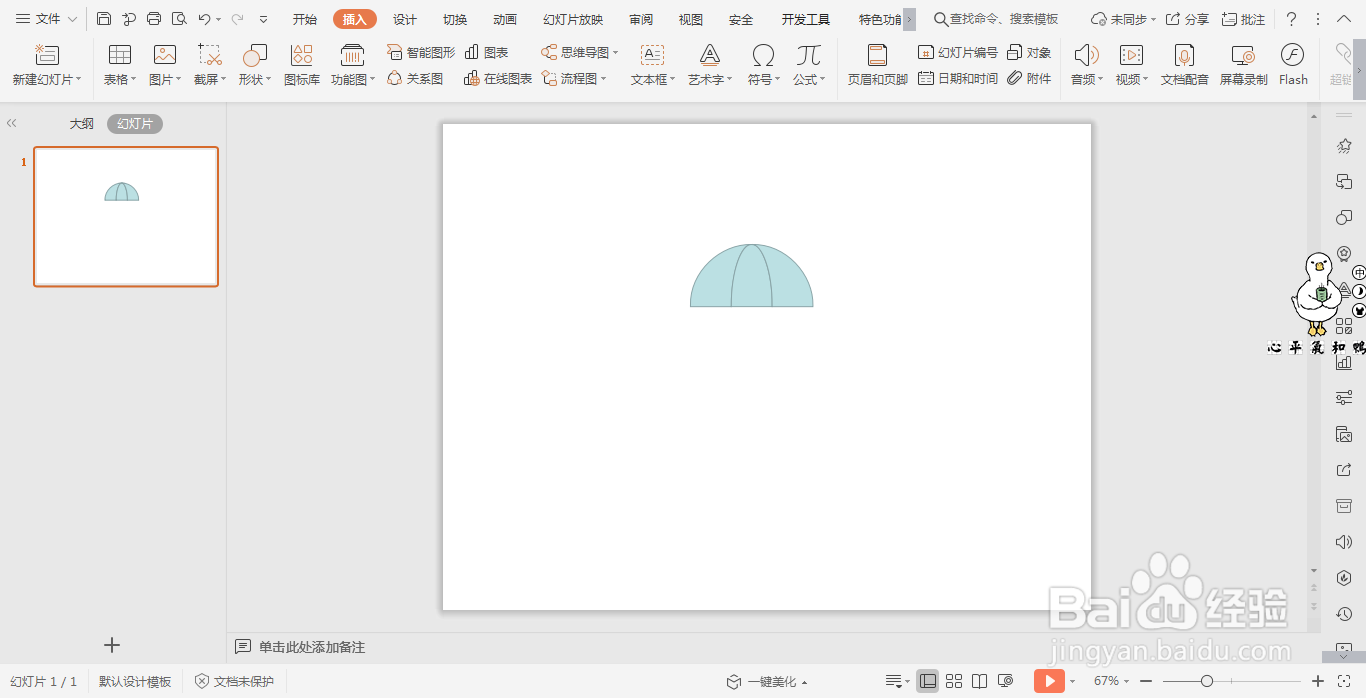Insert an 附件 attachment

pyautogui.click(x=1029, y=78)
